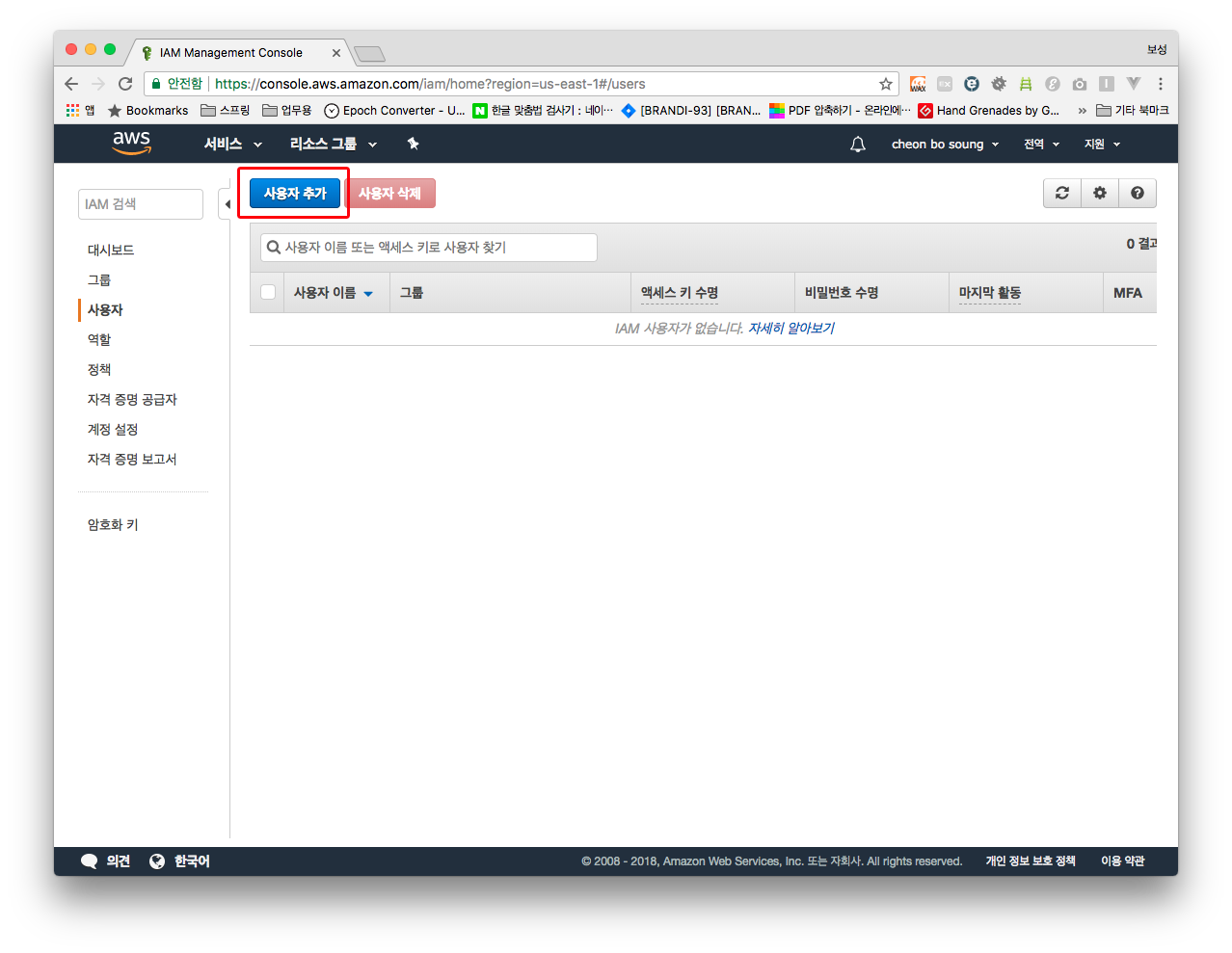Collapse the IAM sidebar arrow
The width and height of the screenshot is (1232, 953).
(227, 204)
